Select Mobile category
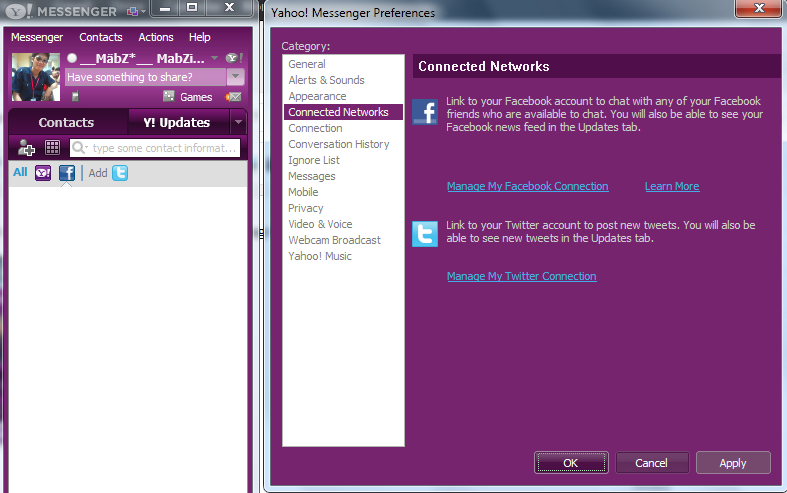 pyautogui.click(x=343, y=192)
